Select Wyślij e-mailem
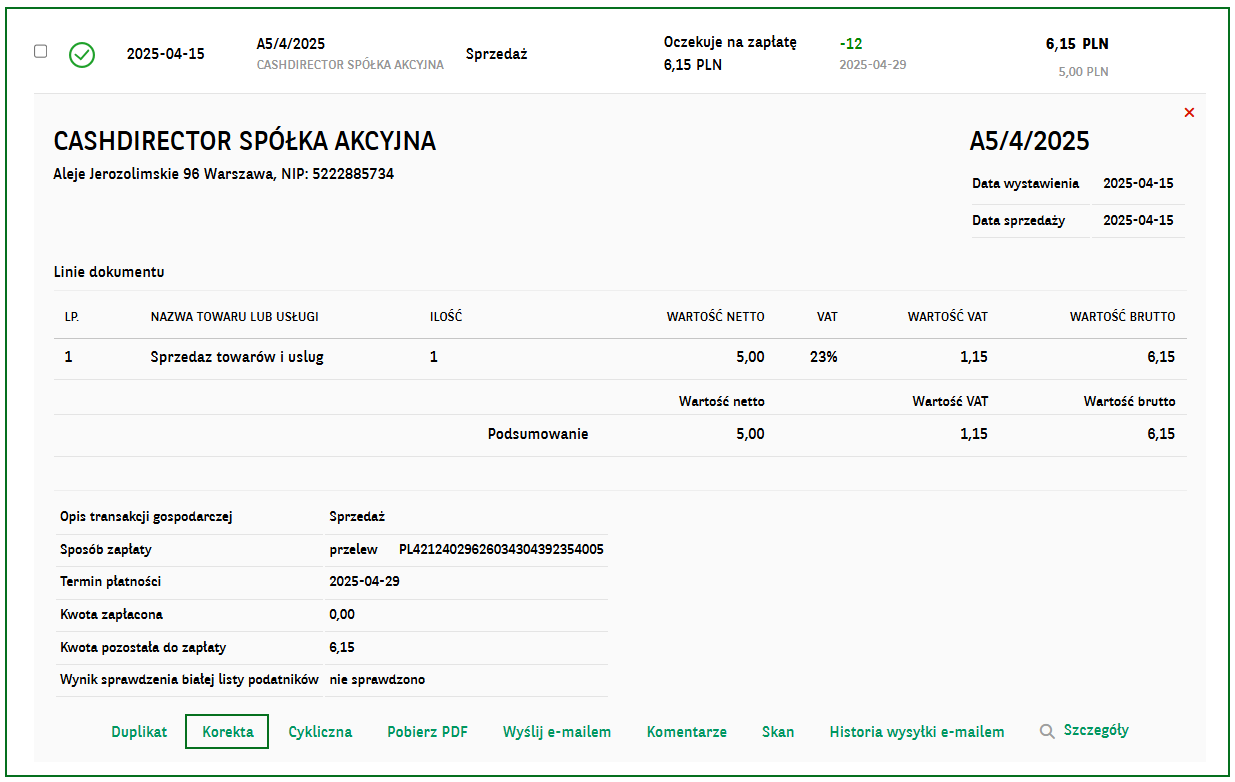Viewport: 1235px width, 782px height. coord(557,732)
